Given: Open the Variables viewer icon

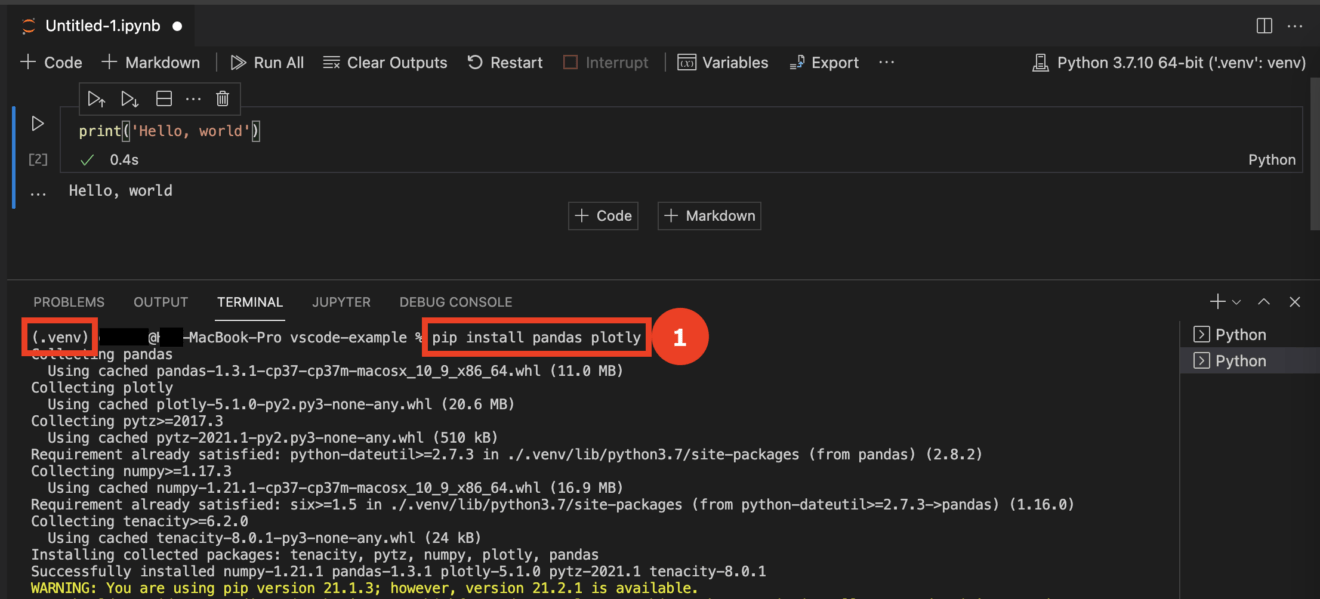Looking at the screenshot, I should tap(689, 62).
